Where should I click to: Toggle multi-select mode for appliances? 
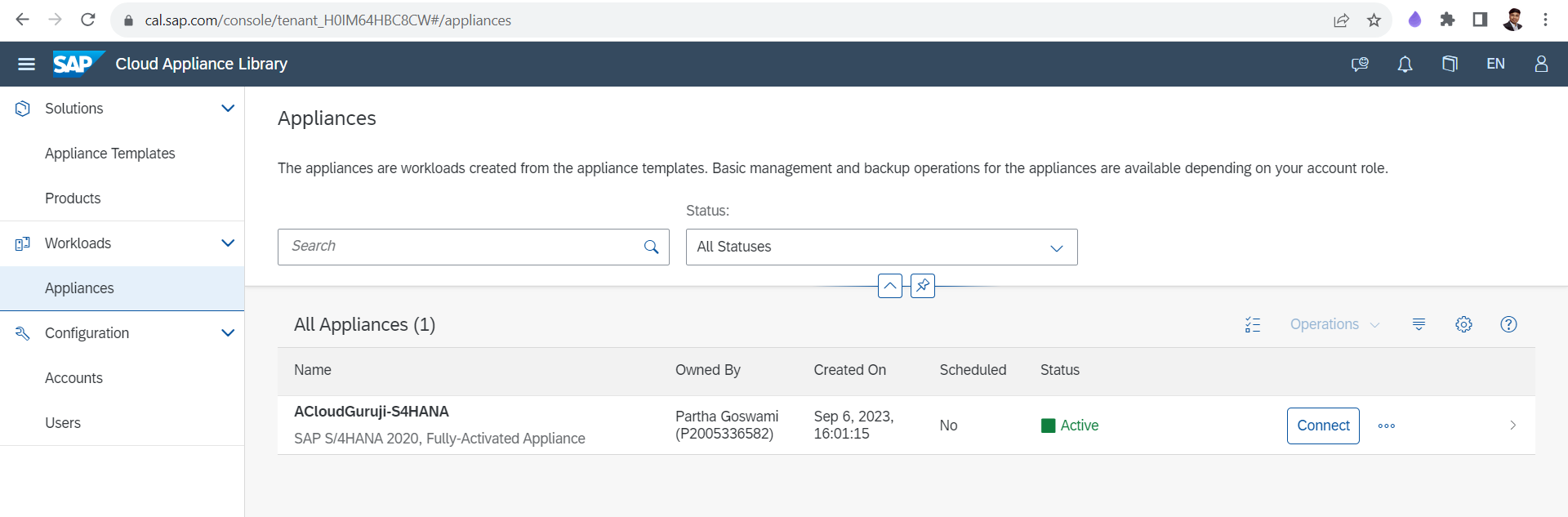click(1253, 324)
